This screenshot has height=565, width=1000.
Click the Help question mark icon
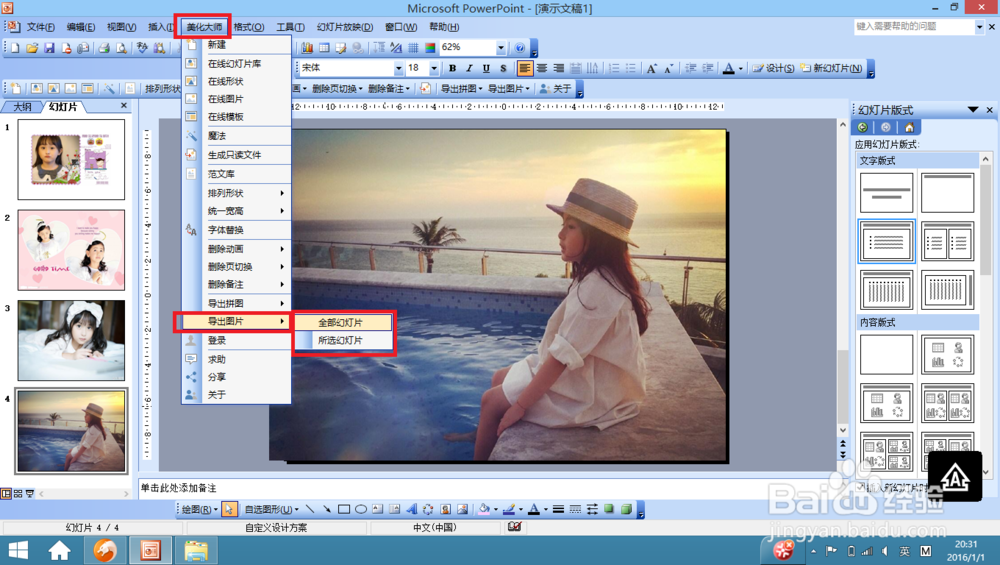[x=520, y=48]
